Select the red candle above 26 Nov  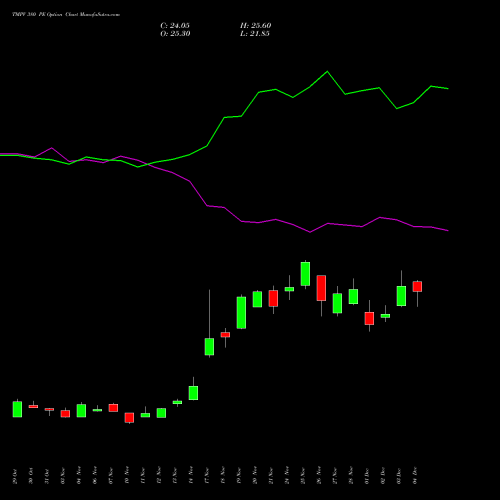(x=321, y=288)
